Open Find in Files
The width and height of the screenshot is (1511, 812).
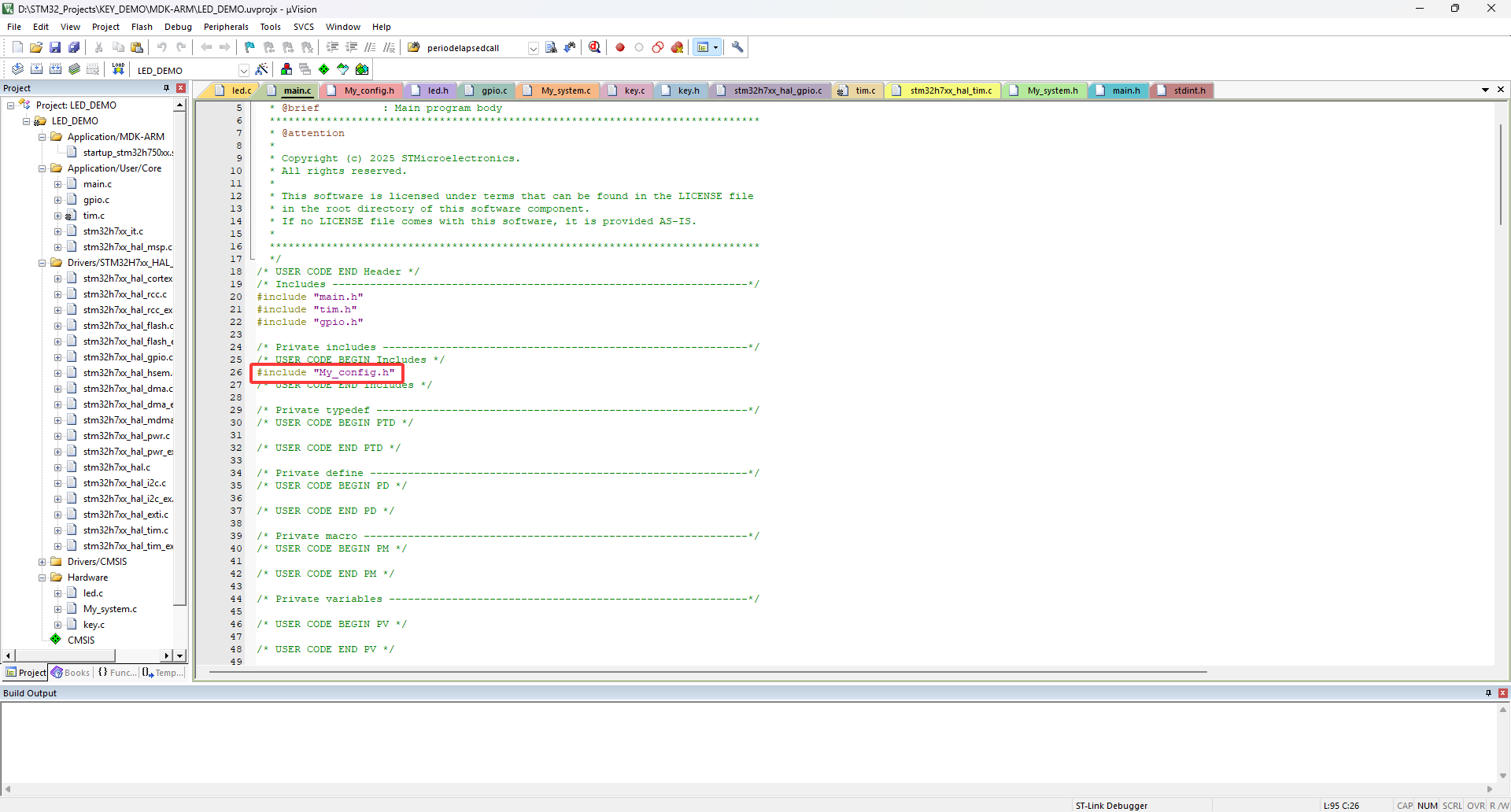pyautogui.click(x=551, y=47)
